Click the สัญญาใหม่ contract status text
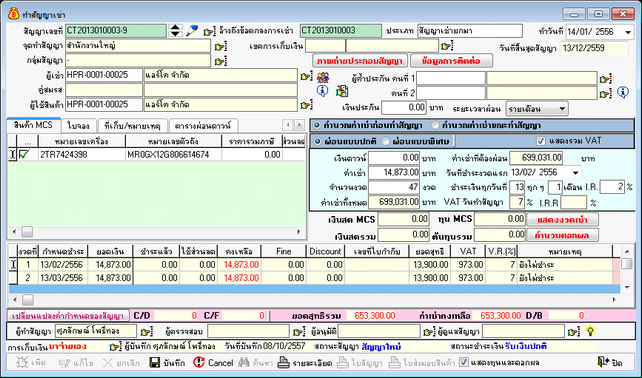The height and width of the screenshot is (378, 642). coord(381,346)
